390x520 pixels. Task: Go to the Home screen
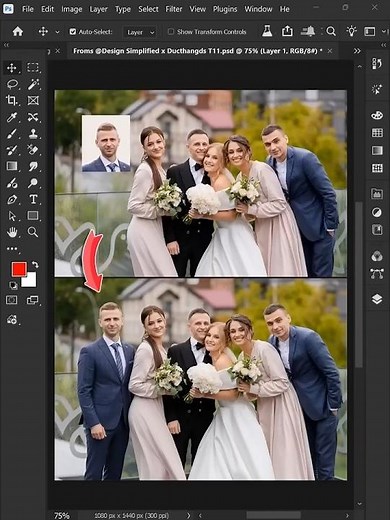click(x=18, y=32)
